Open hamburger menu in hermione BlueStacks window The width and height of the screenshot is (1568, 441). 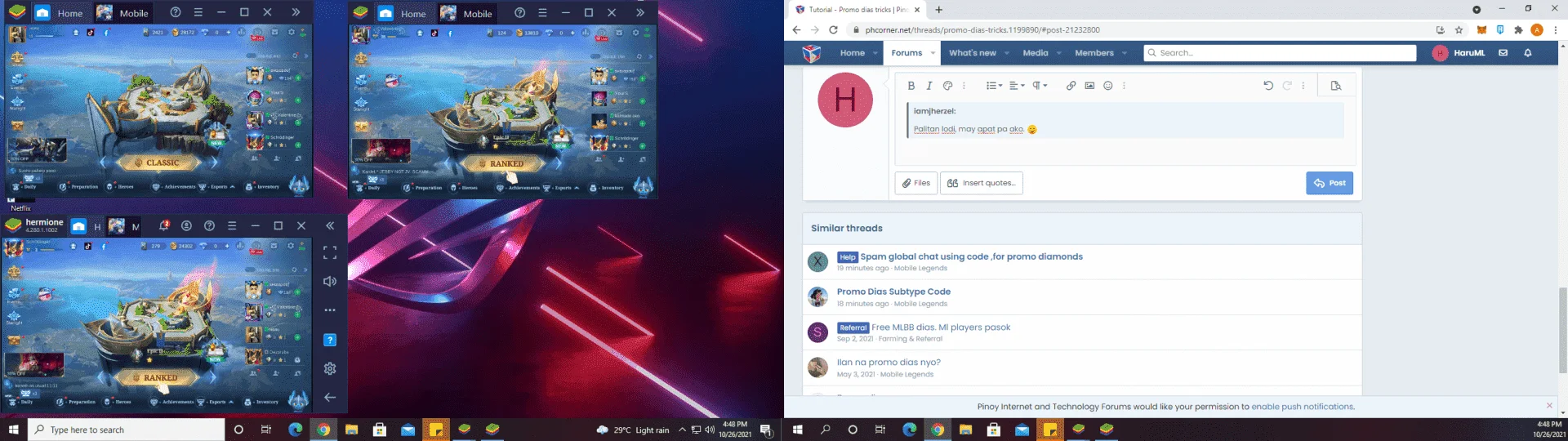tap(232, 225)
